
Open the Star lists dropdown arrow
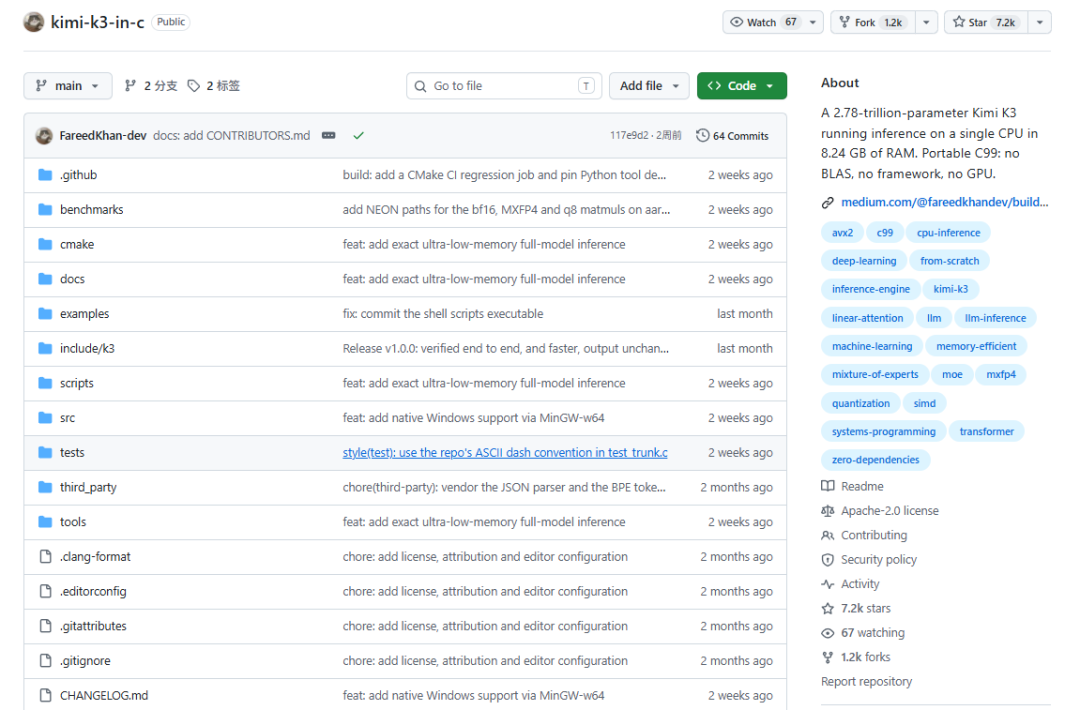click(x=1039, y=22)
